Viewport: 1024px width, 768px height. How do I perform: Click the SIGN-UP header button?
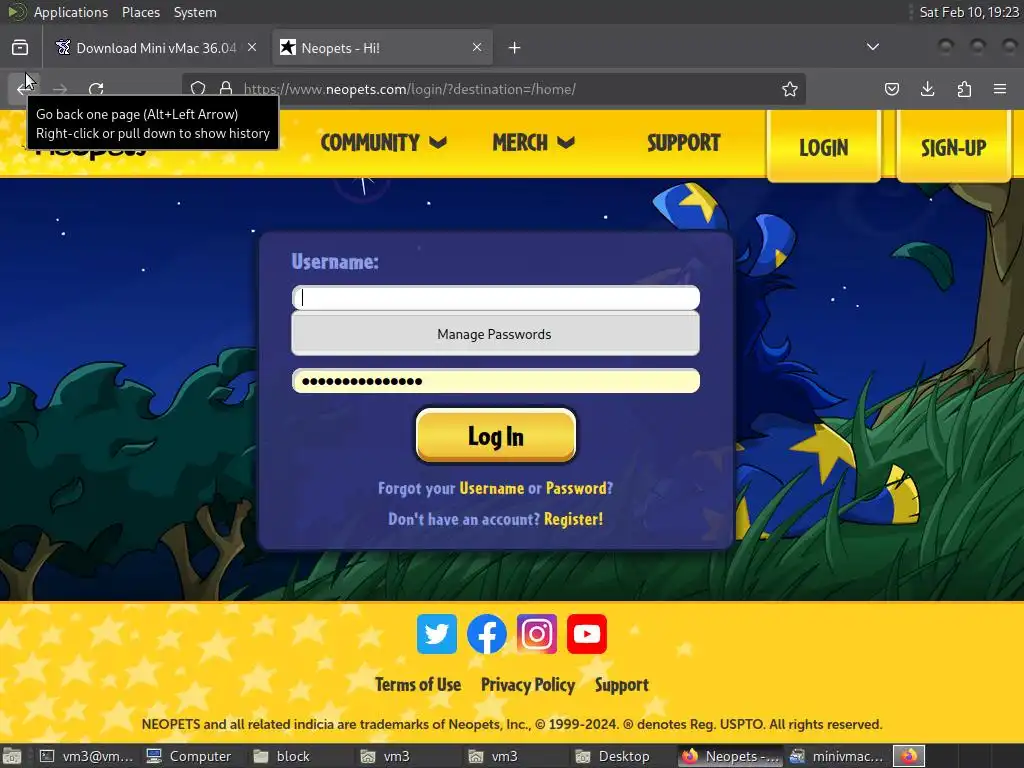point(953,147)
